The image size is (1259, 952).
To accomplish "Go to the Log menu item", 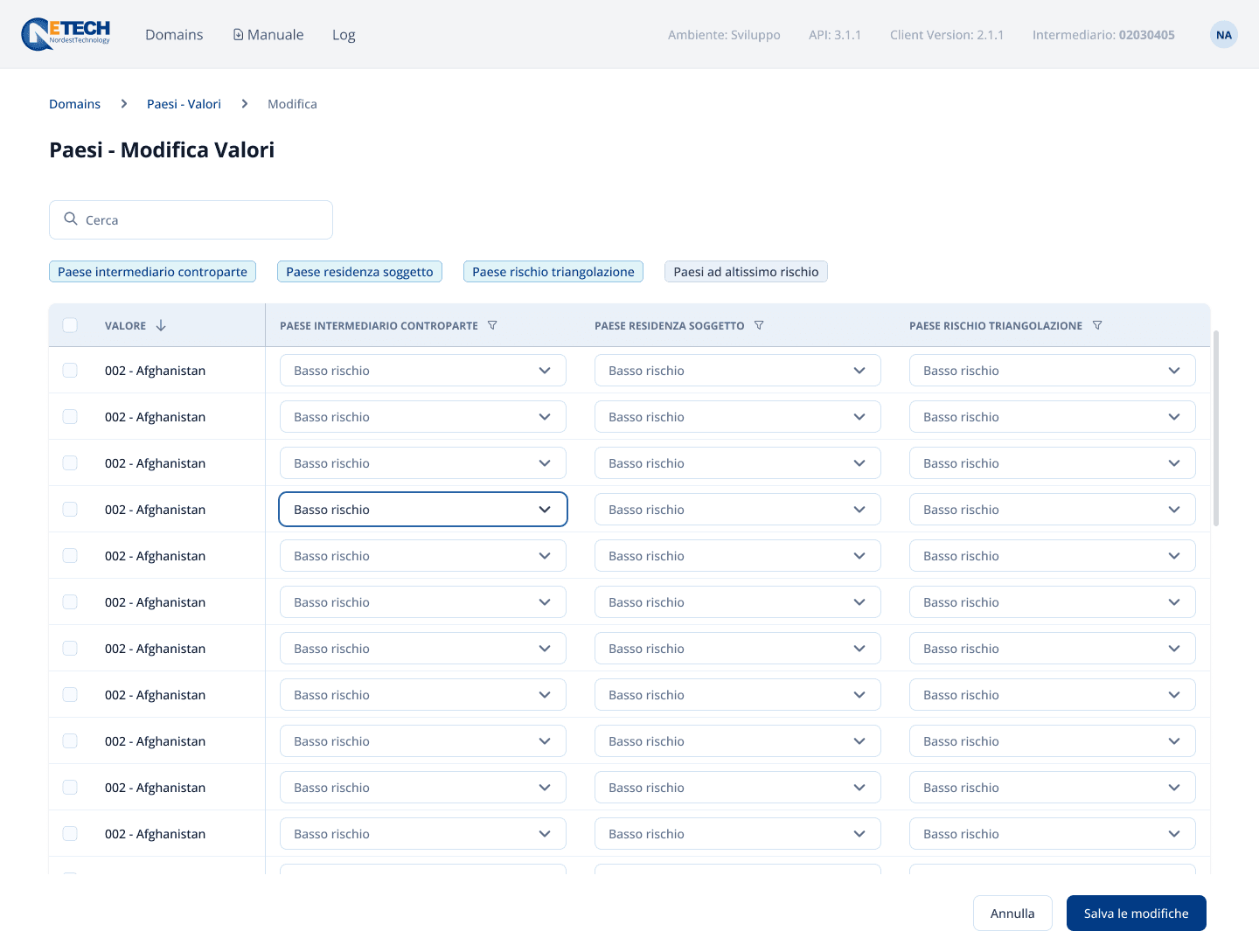I will (344, 35).
